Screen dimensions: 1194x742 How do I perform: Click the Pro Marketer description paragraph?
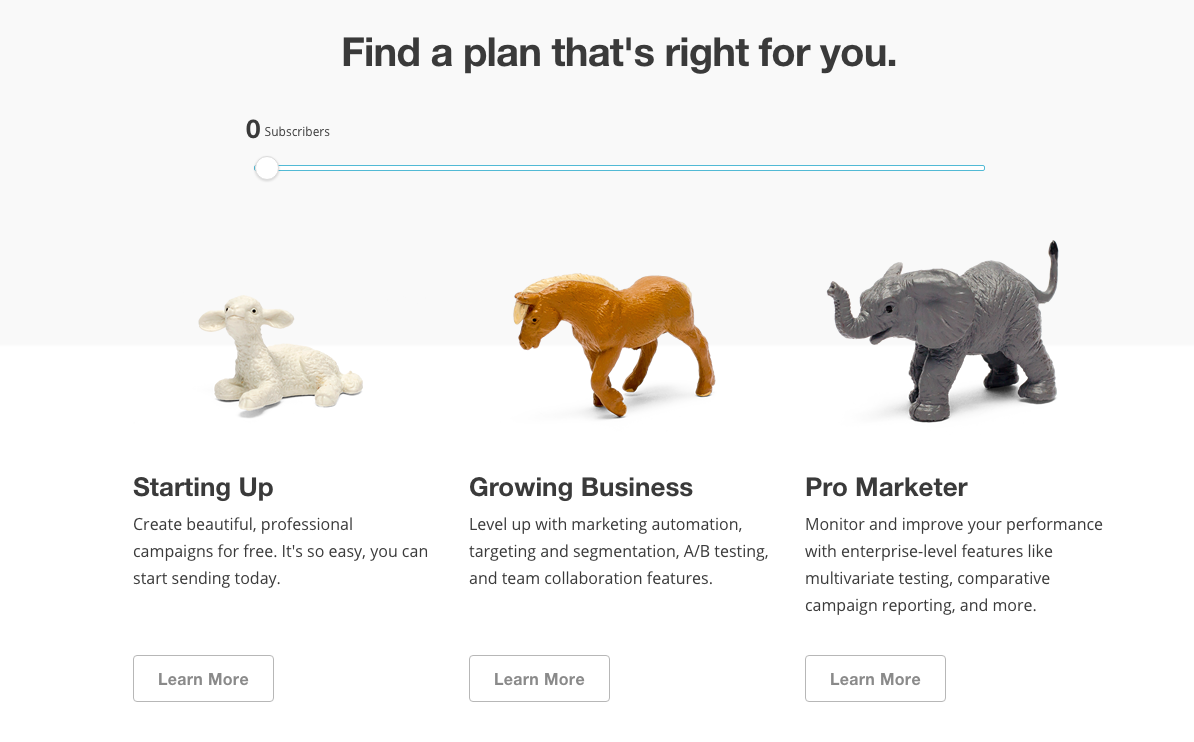tap(953, 564)
